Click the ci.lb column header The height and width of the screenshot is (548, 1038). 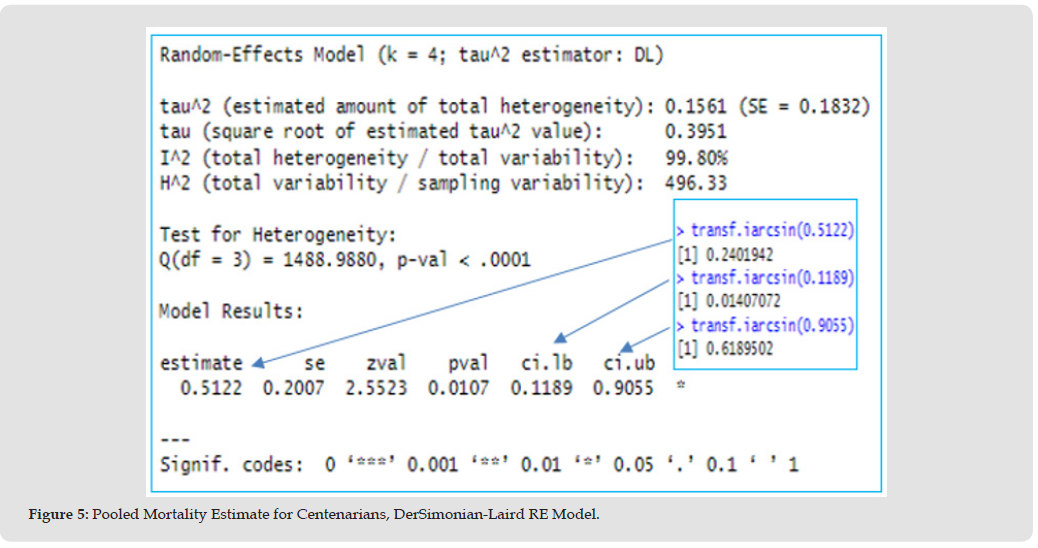(545, 363)
